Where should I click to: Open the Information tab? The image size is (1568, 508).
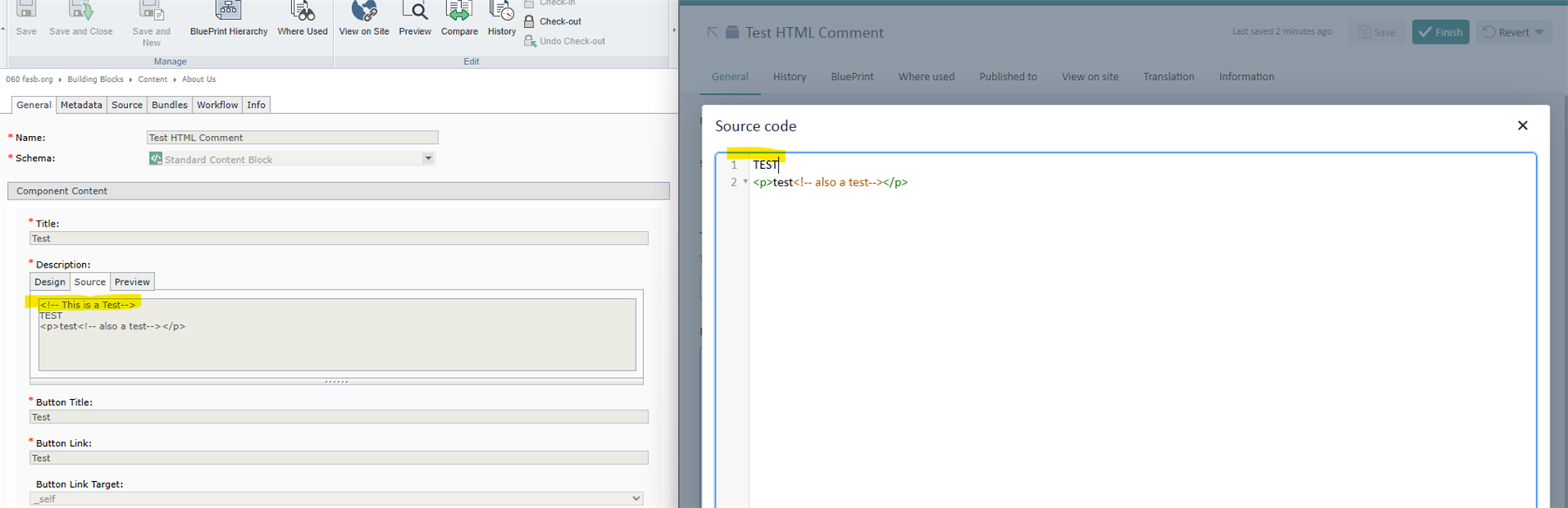(x=1246, y=77)
